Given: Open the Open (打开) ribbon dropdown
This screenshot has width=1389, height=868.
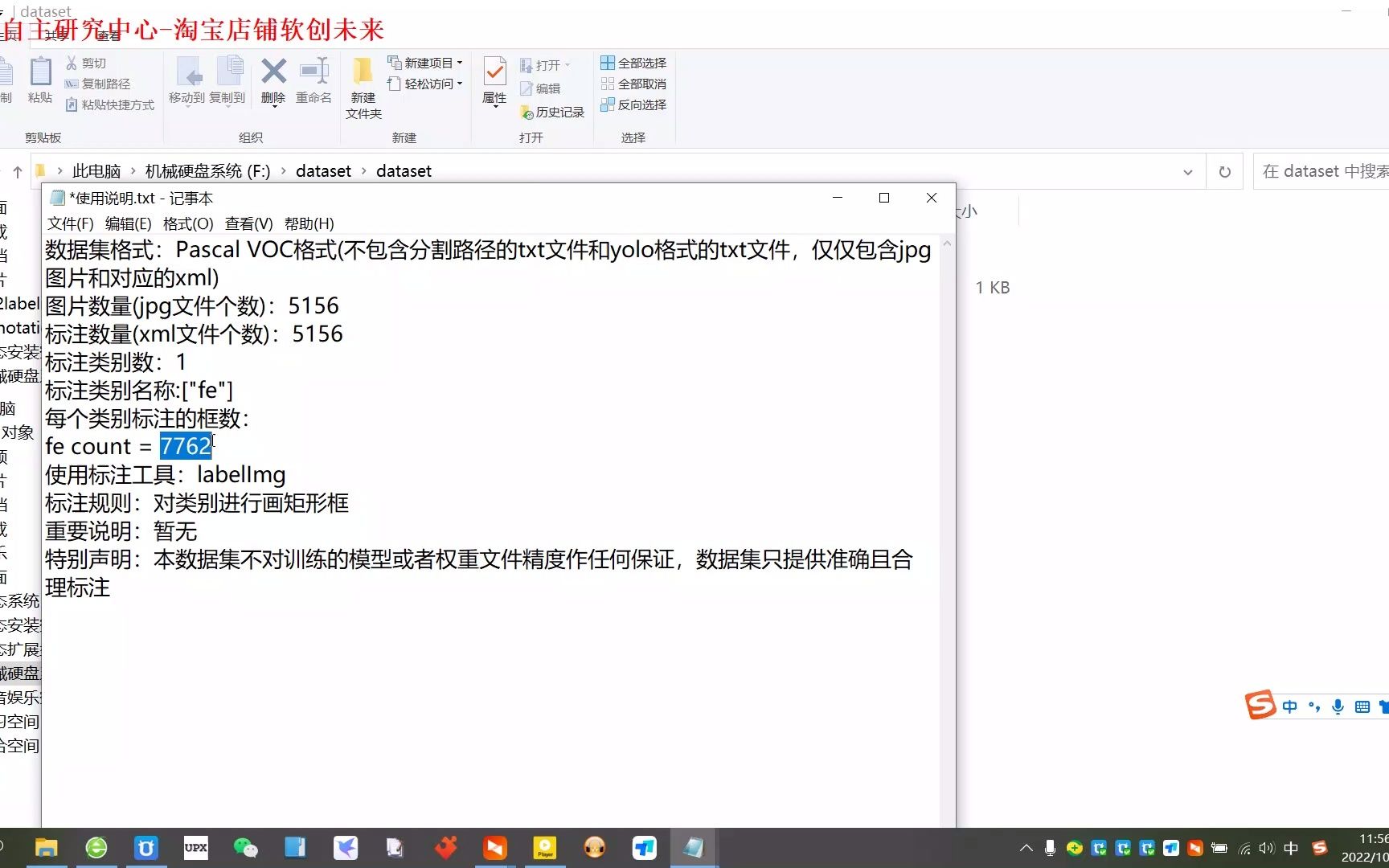Looking at the screenshot, I should pyautogui.click(x=545, y=65).
